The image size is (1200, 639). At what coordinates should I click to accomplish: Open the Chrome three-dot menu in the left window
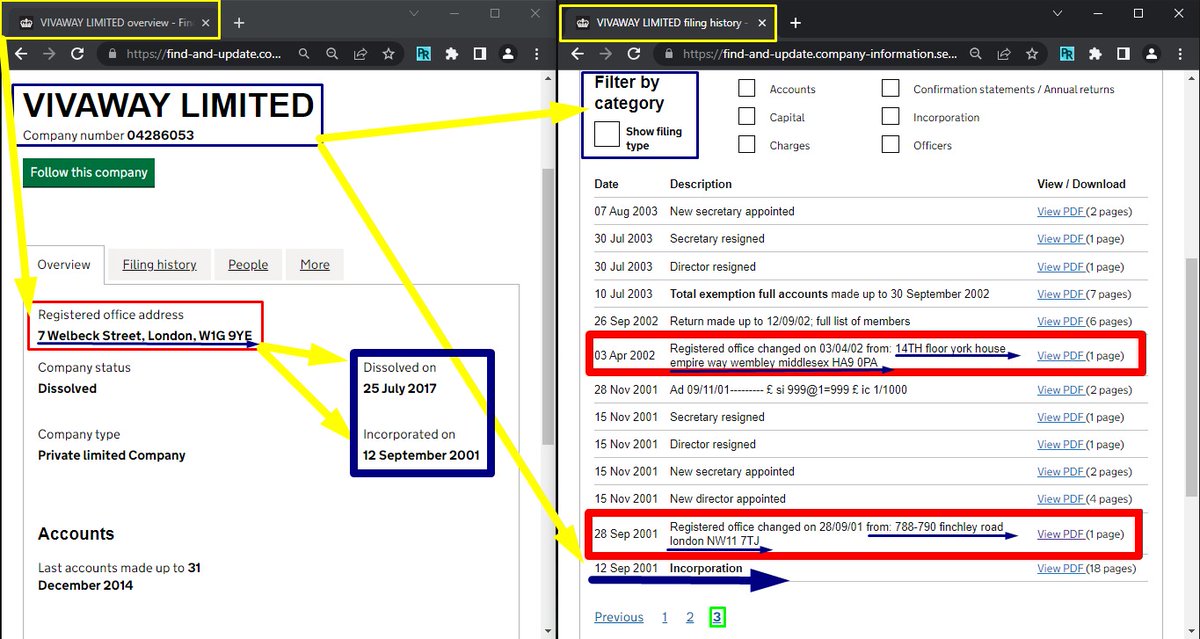[x=535, y=54]
